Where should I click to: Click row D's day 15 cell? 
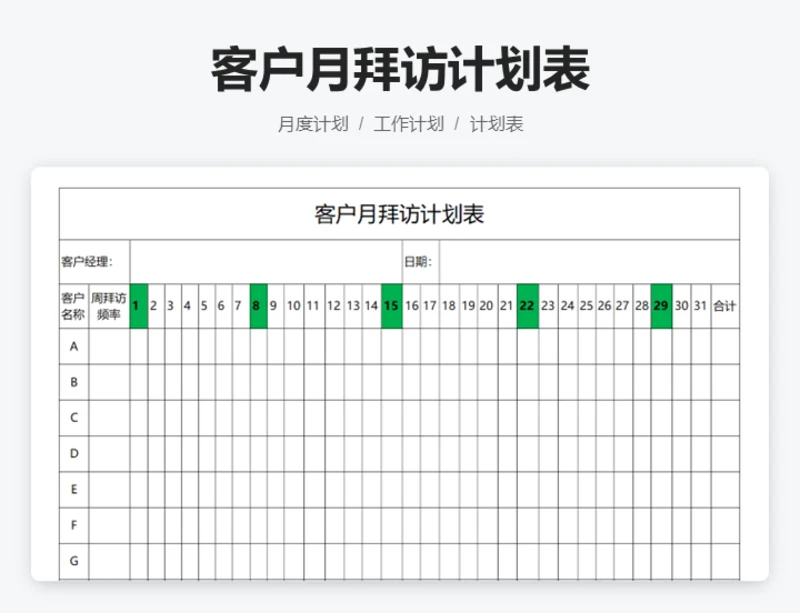(x=392, y=454)
